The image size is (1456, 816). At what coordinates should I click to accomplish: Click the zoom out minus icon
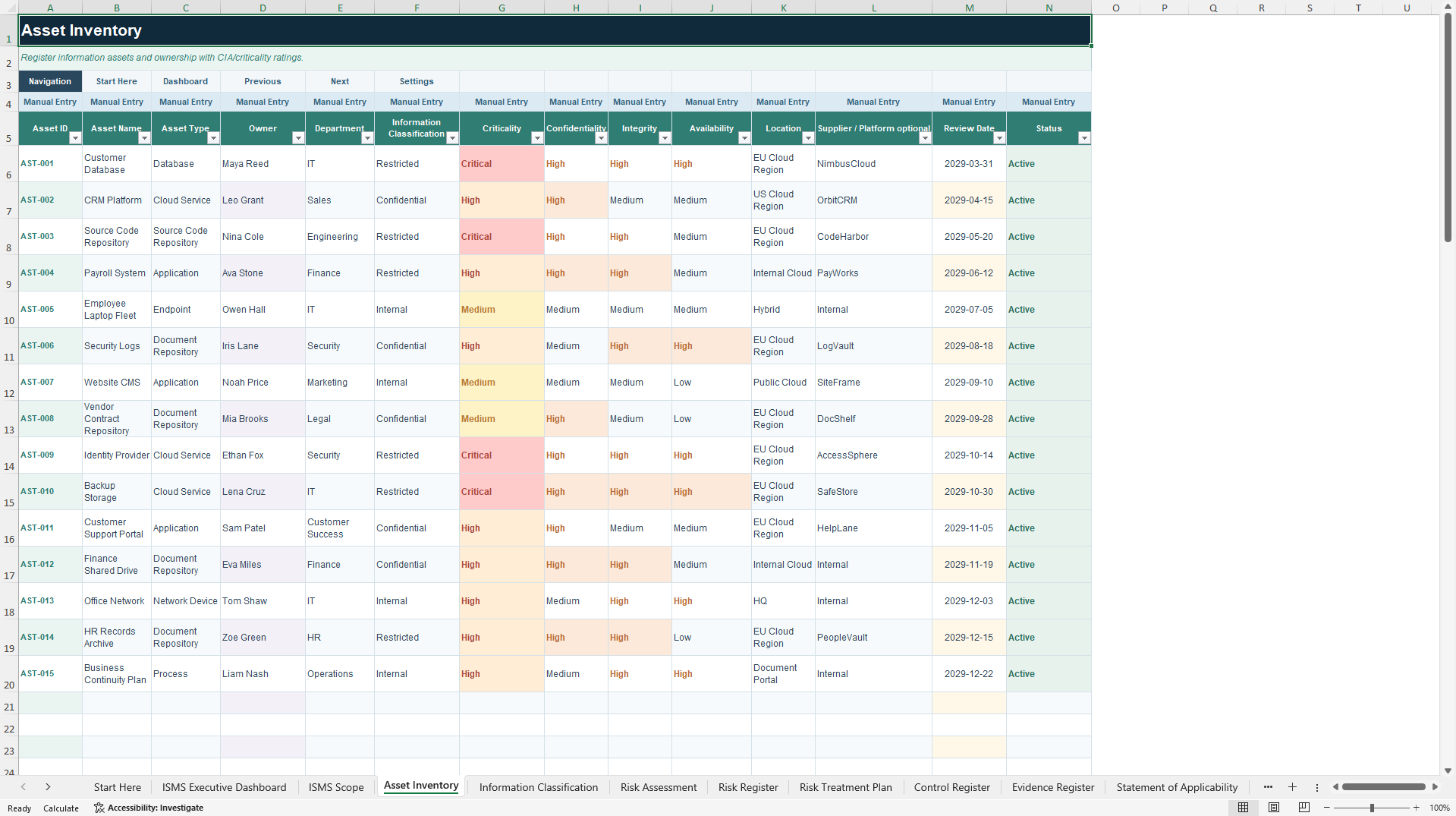pyautogui.click(x=1327, y=808)
